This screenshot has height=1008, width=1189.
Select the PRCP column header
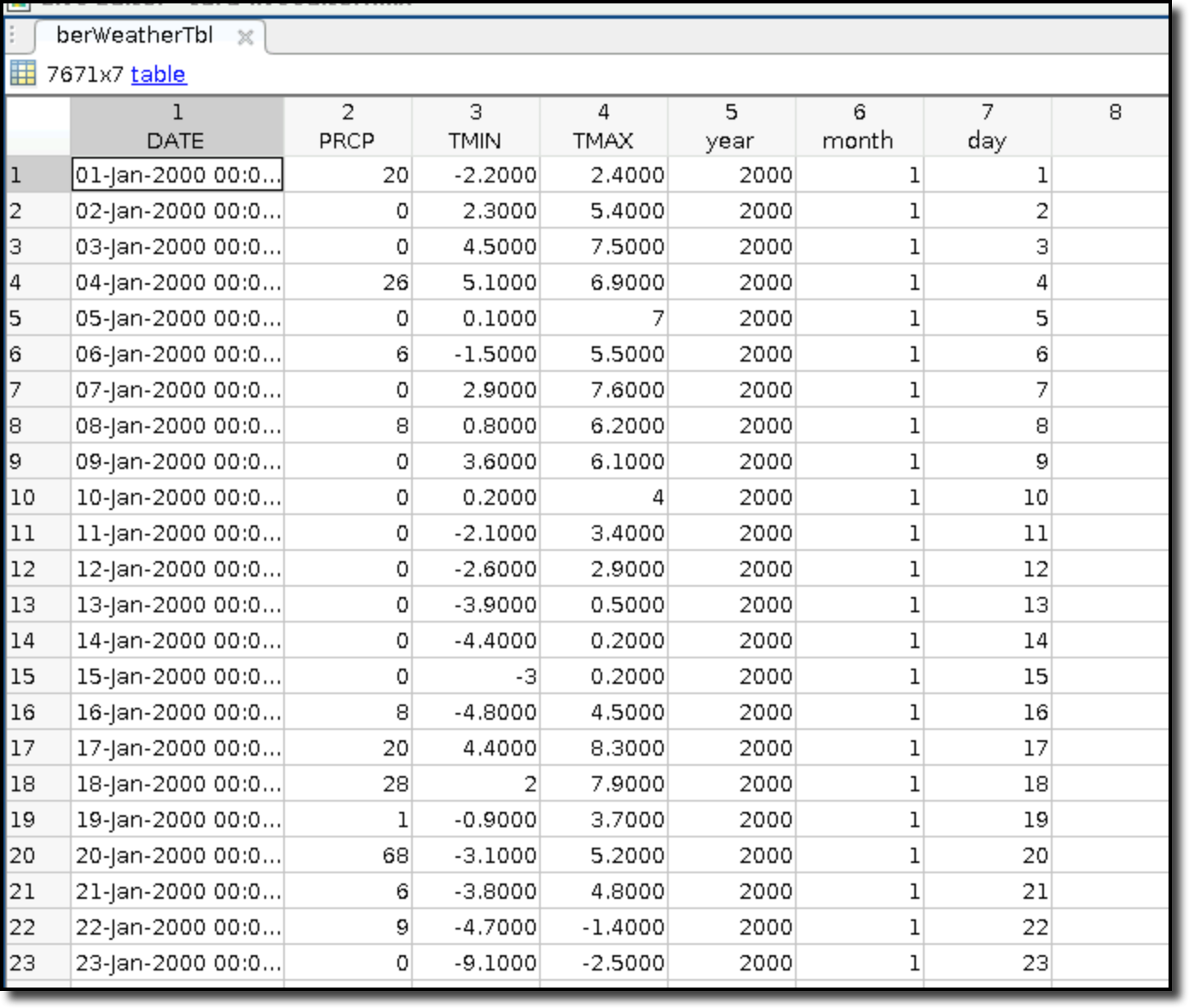pyautogui.click(x=347, y=126)
